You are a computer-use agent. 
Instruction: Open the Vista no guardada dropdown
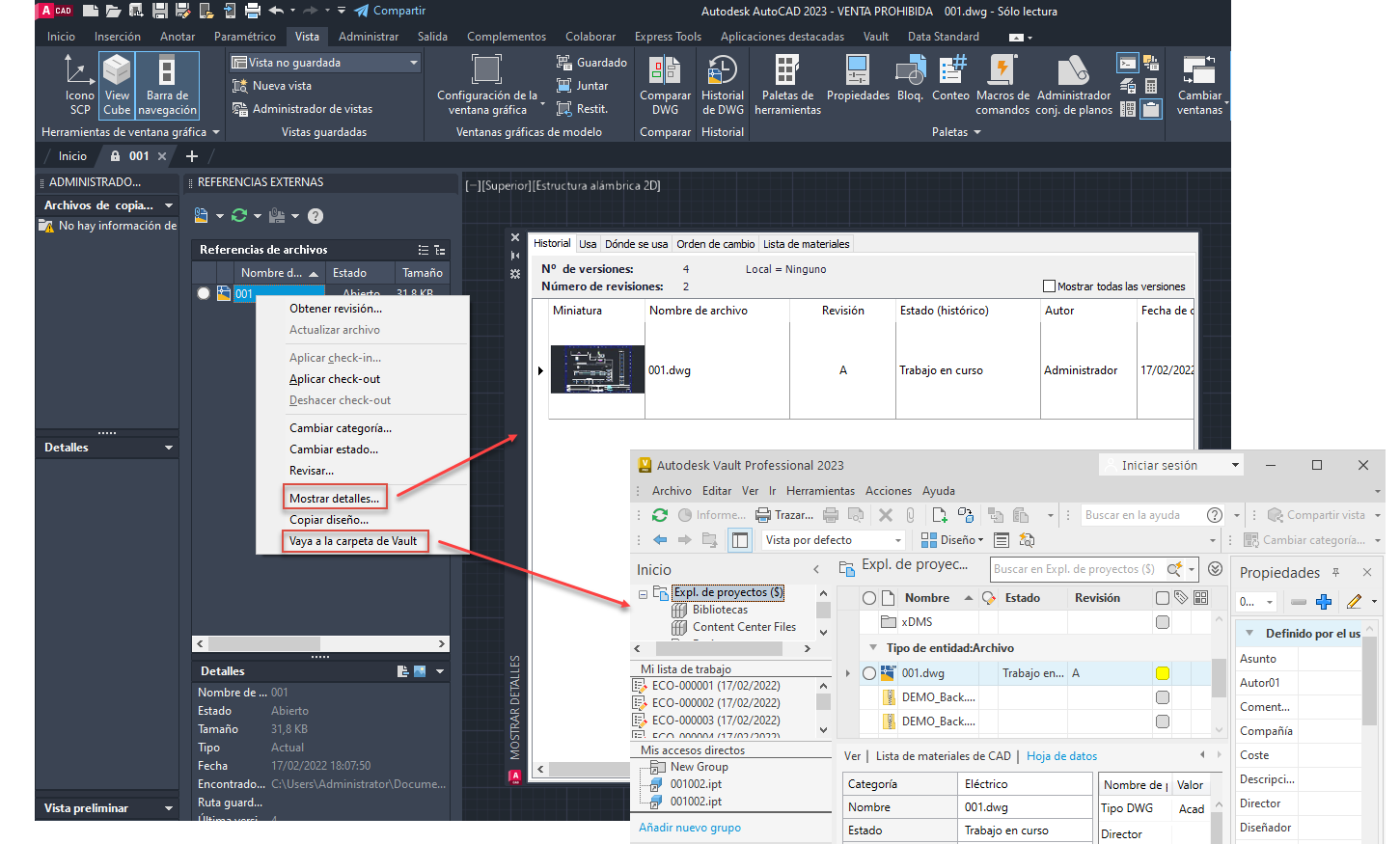(325, 63)
